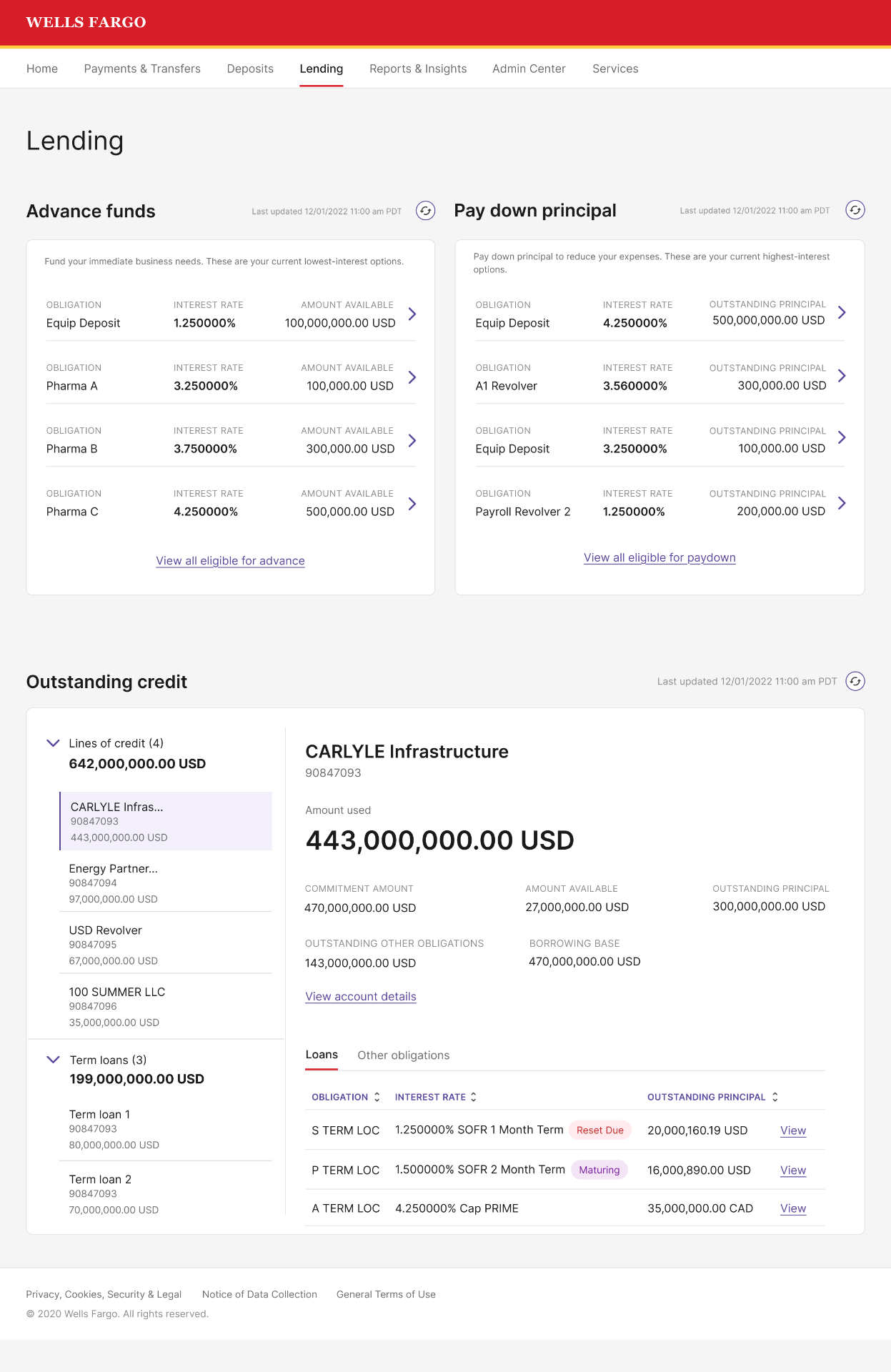This screenshot has height=1372, width=891.
Task: Open A1 Revolver paydown arrow
Action: [x=842, y=376]
